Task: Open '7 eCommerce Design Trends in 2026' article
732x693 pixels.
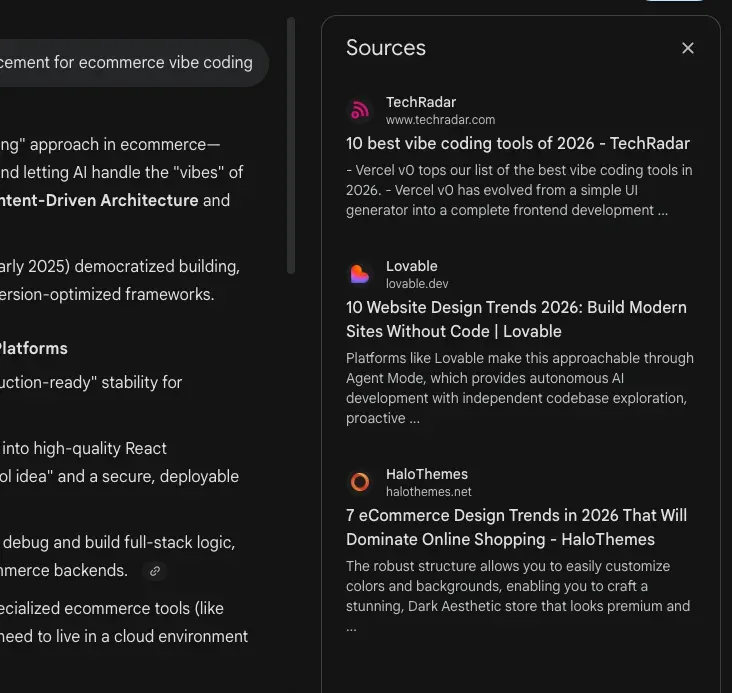Action: click(516, 527)
